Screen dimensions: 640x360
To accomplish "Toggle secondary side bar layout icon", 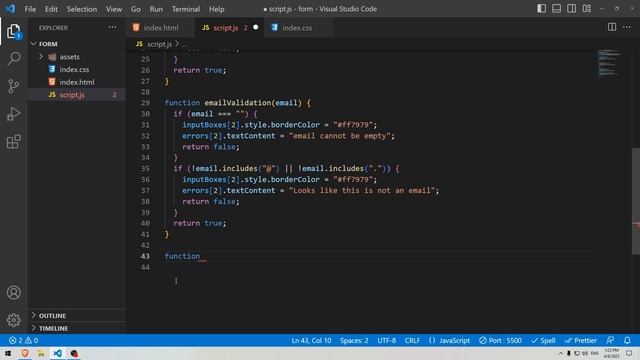I will 571,9.
